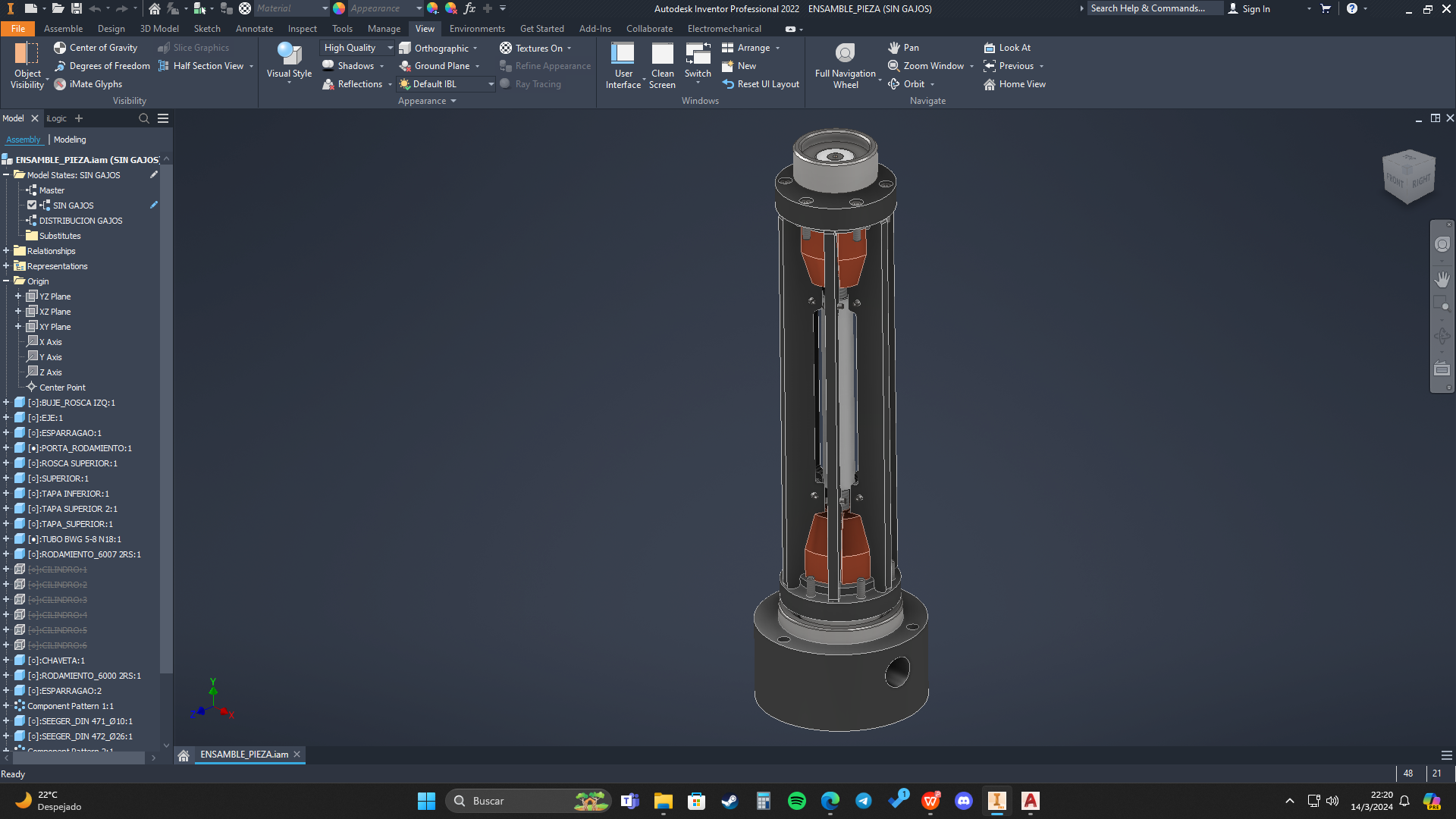Activate Half Section View
Image resolution: width=1456 pixels, height=819 pixels.
[201, 66]
